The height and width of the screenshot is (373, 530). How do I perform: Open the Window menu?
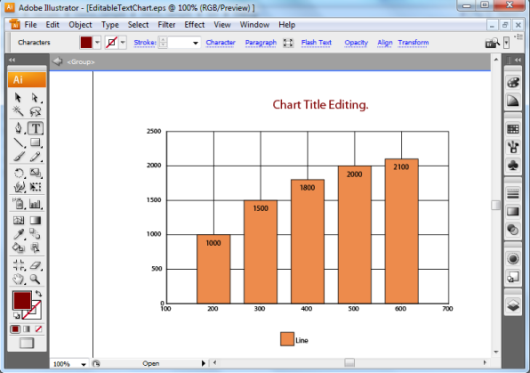point(255,25)
